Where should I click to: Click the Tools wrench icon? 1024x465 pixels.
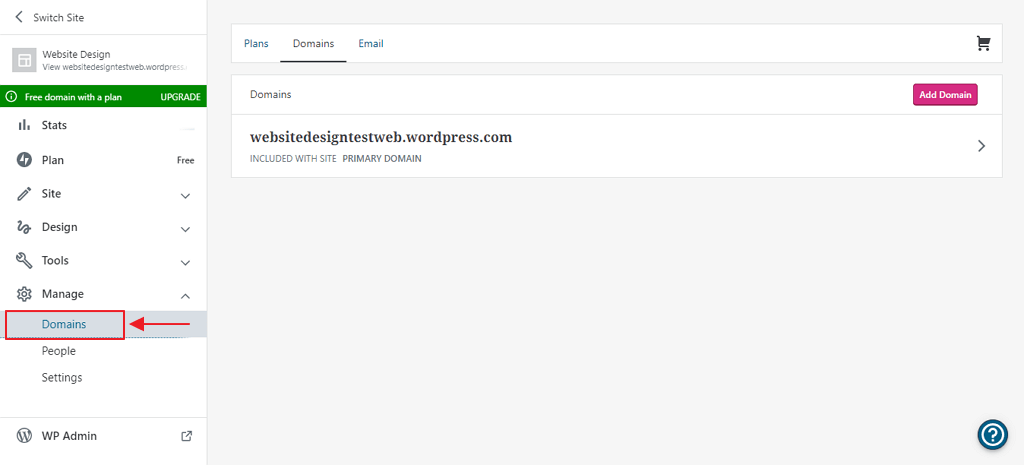coord(24,261)
